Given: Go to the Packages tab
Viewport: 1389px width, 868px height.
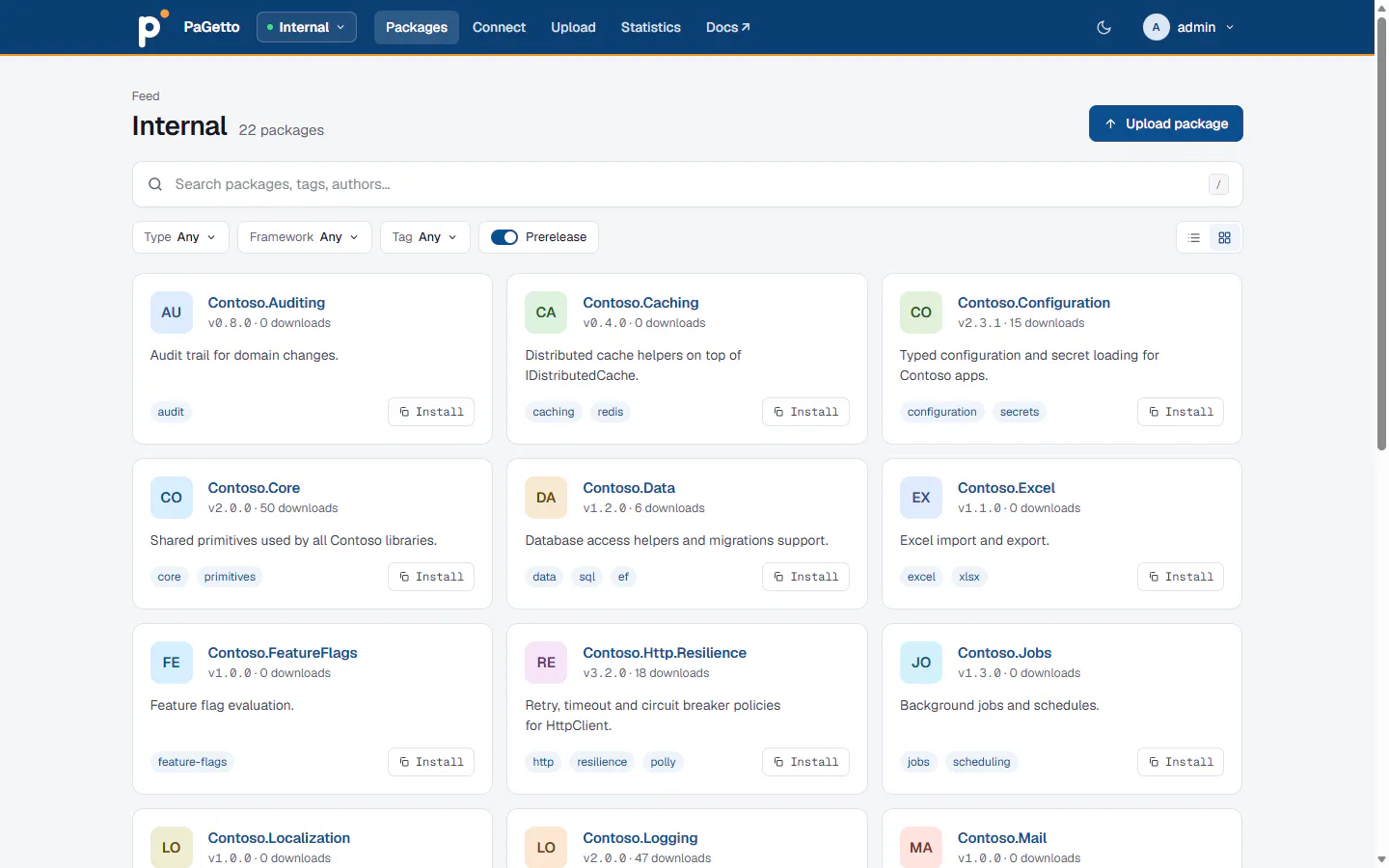Looking at the screenshot, I should click(417, 27).
